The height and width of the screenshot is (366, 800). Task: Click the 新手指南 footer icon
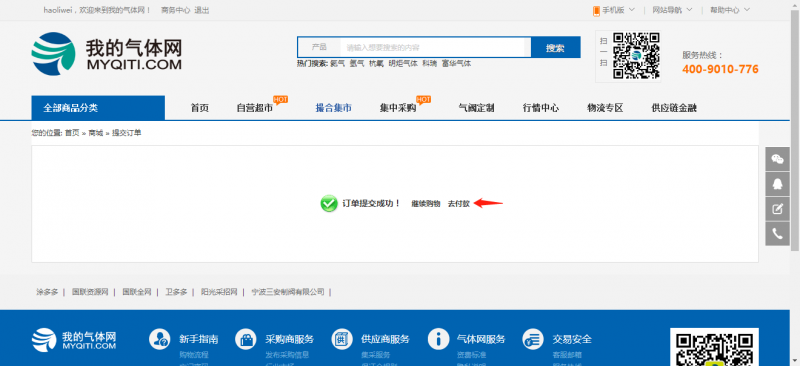point(160,338)
